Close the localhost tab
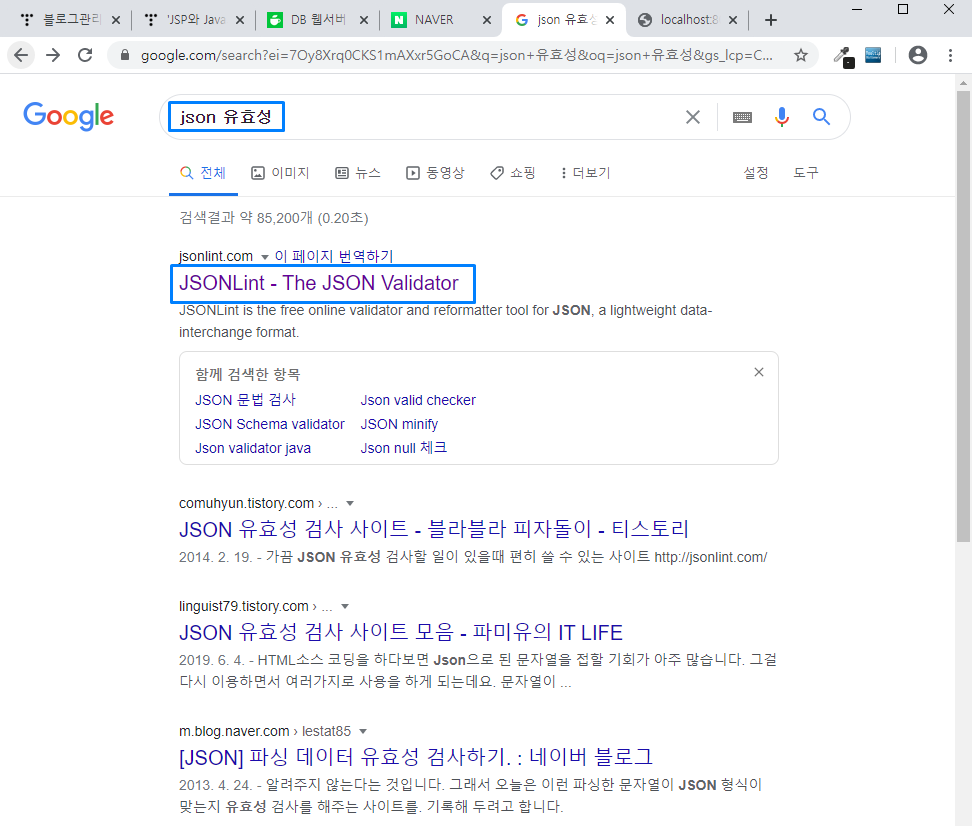Screen dimensions: 972x826 pos(733,20)
